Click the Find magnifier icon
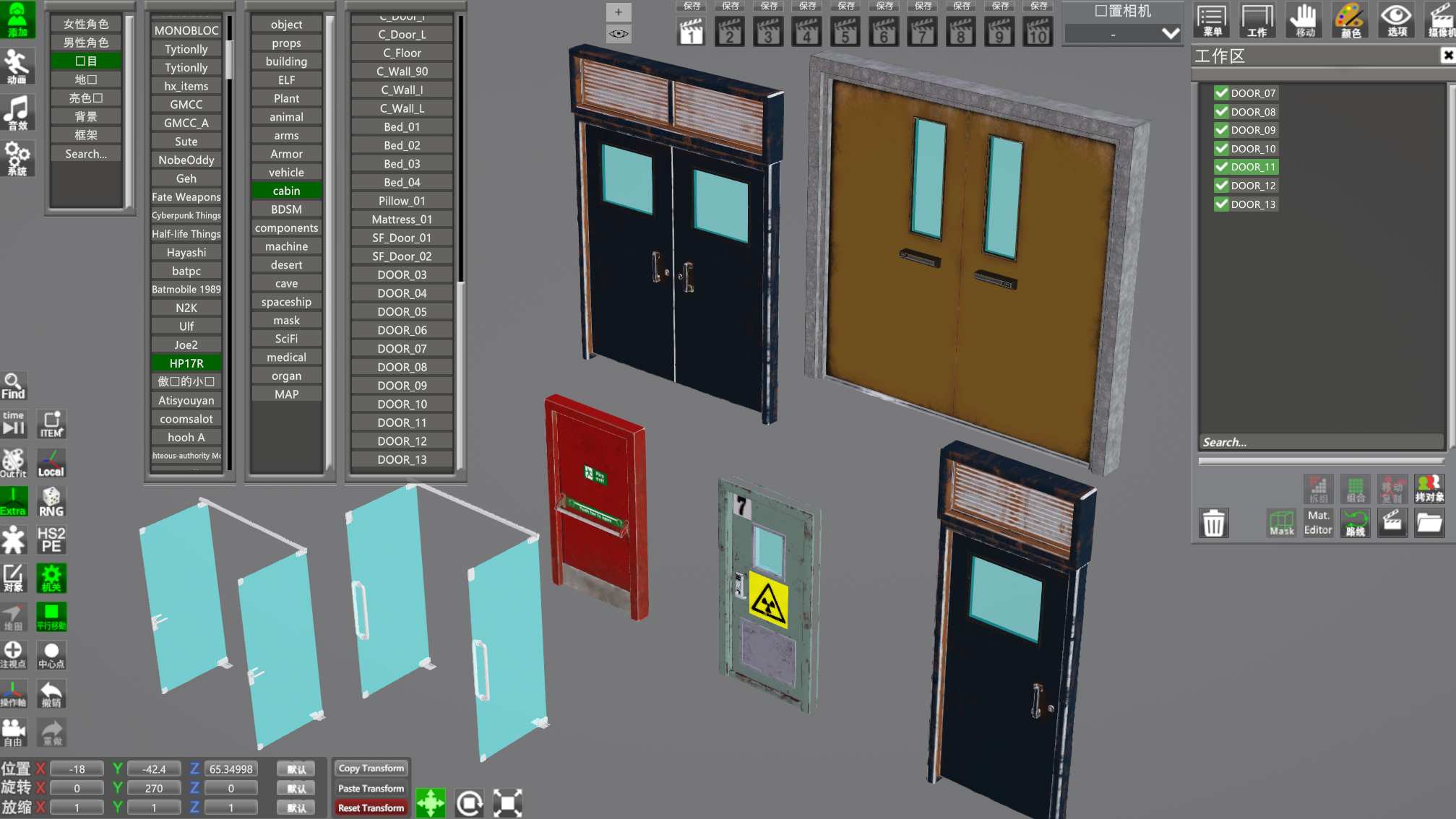 tap(14, 386)
